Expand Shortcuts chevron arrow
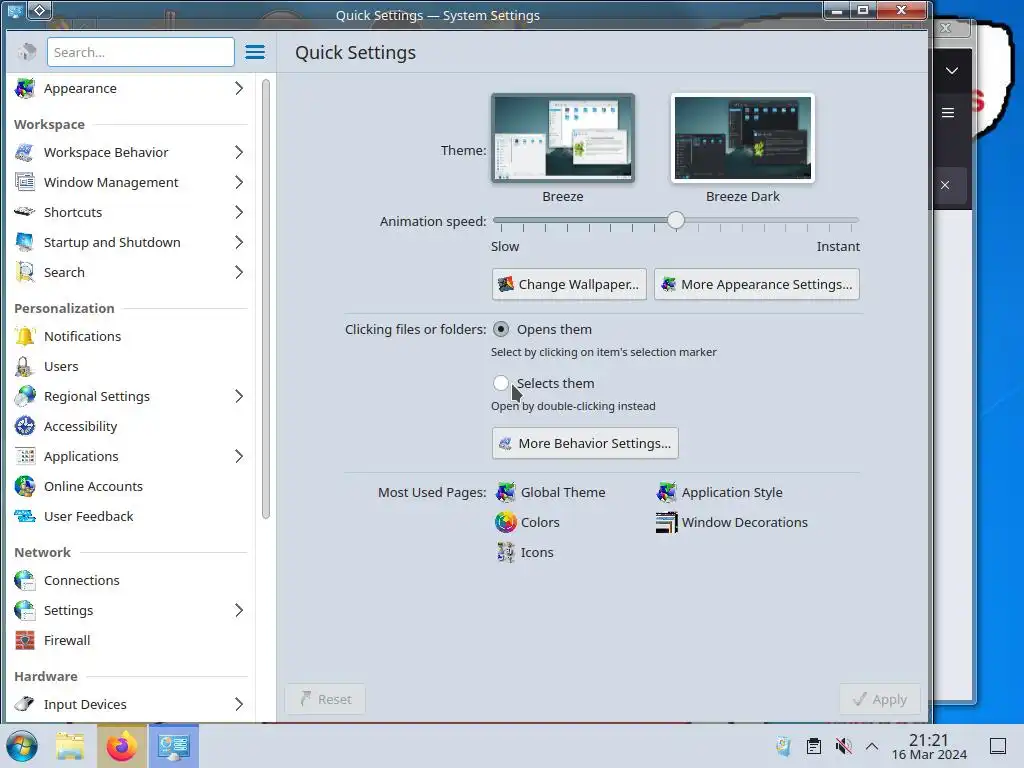Screen dimensions: 1024x768 click(239, 212)
